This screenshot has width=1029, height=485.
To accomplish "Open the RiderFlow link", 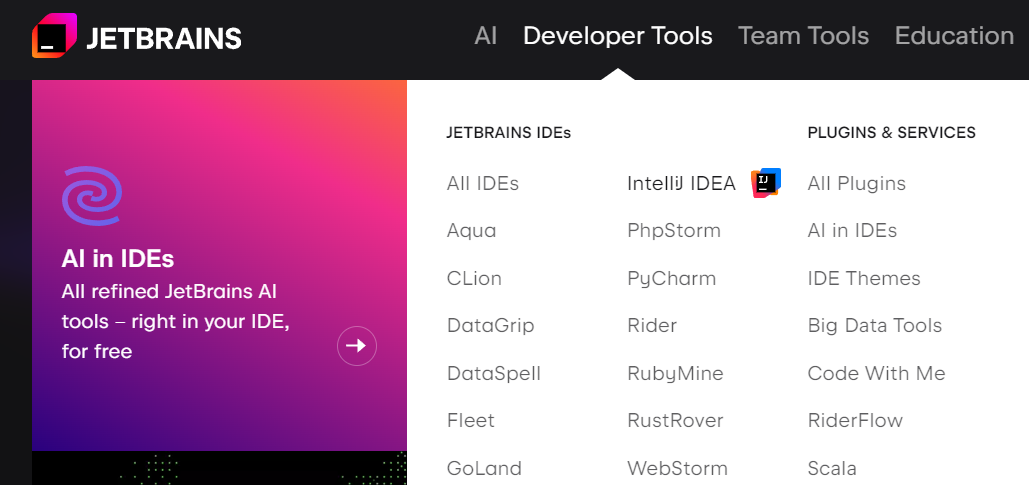I will coord(855,421).
